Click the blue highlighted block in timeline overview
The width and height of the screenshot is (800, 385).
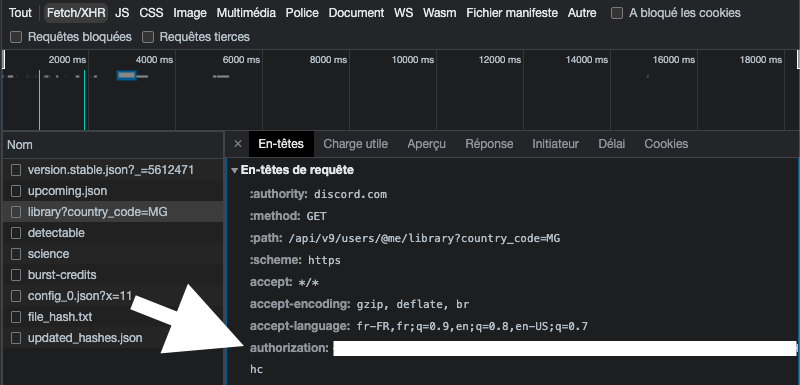click(127, 75)
